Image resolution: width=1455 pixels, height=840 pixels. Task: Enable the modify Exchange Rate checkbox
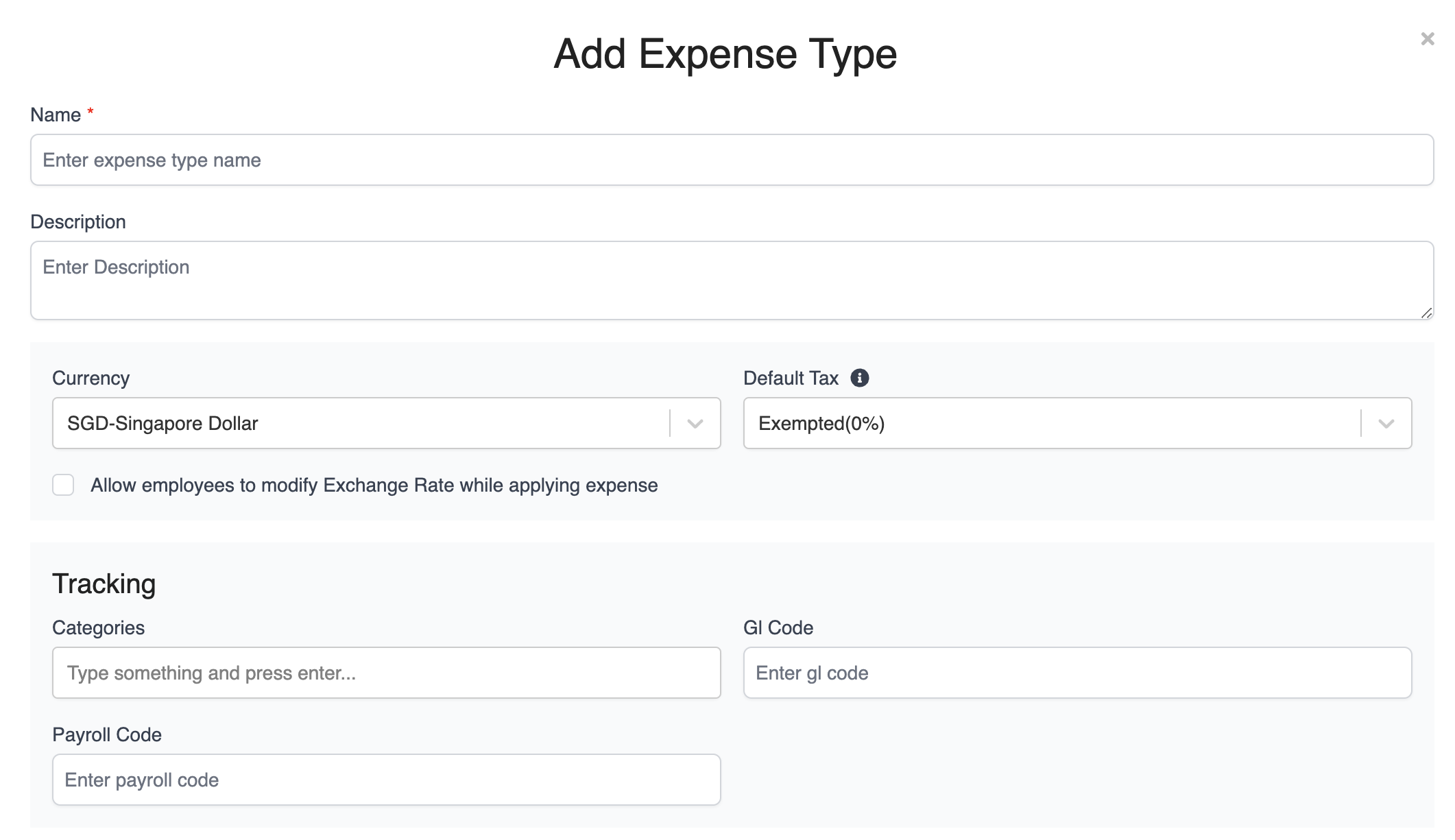coord(63,485)
